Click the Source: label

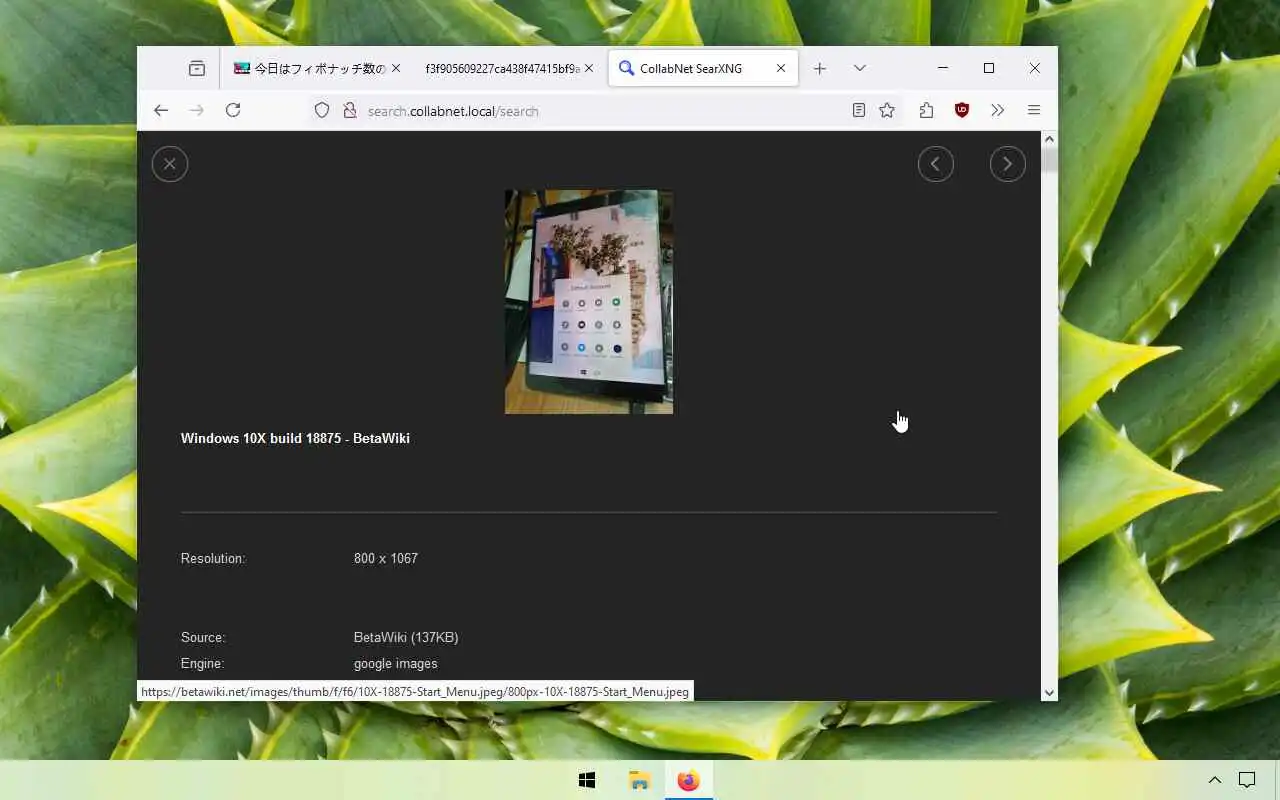click(x=203, y=637)
